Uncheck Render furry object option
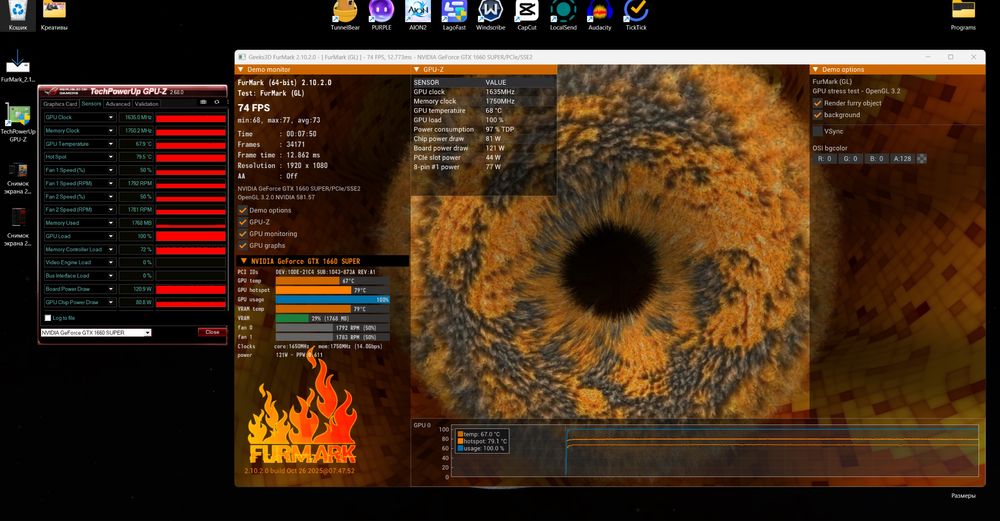The height and width of the screenshot is (521, 1000). [x=817, y=103]
